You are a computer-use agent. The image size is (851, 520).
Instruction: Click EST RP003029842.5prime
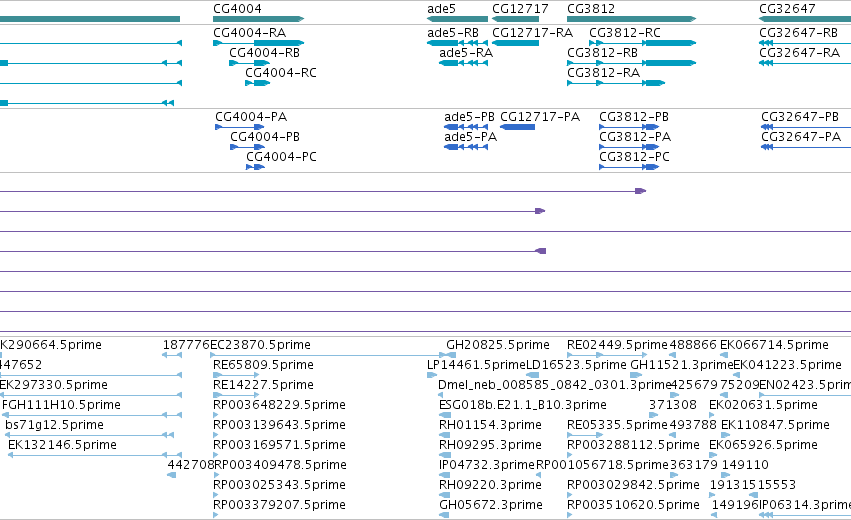(633, 485)
